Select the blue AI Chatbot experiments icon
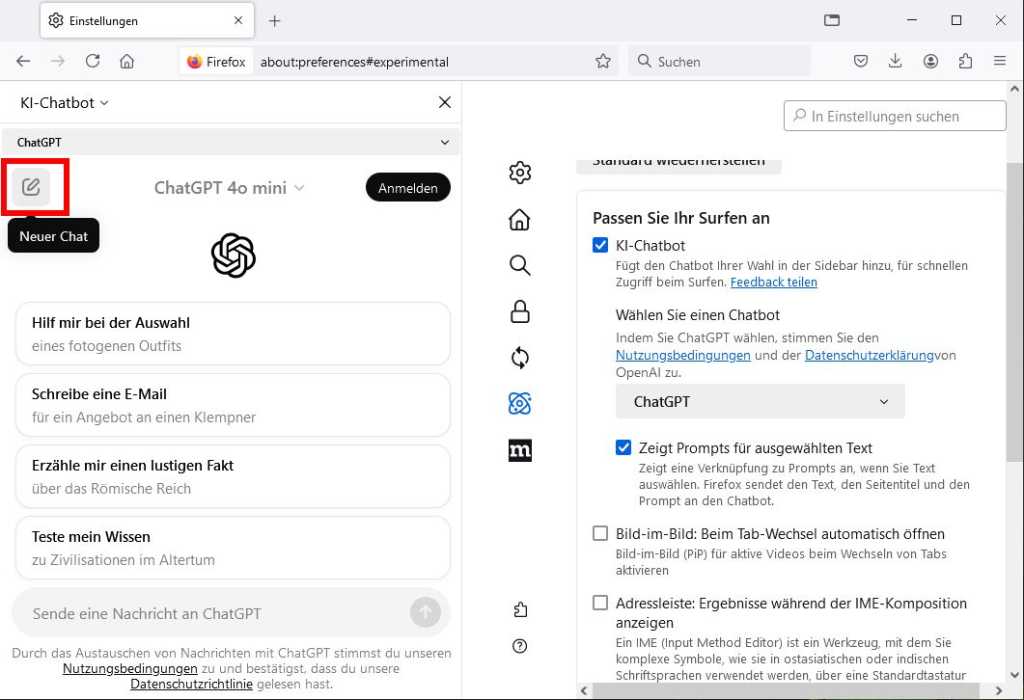The image size is (1024, 700). pos(519,403)
